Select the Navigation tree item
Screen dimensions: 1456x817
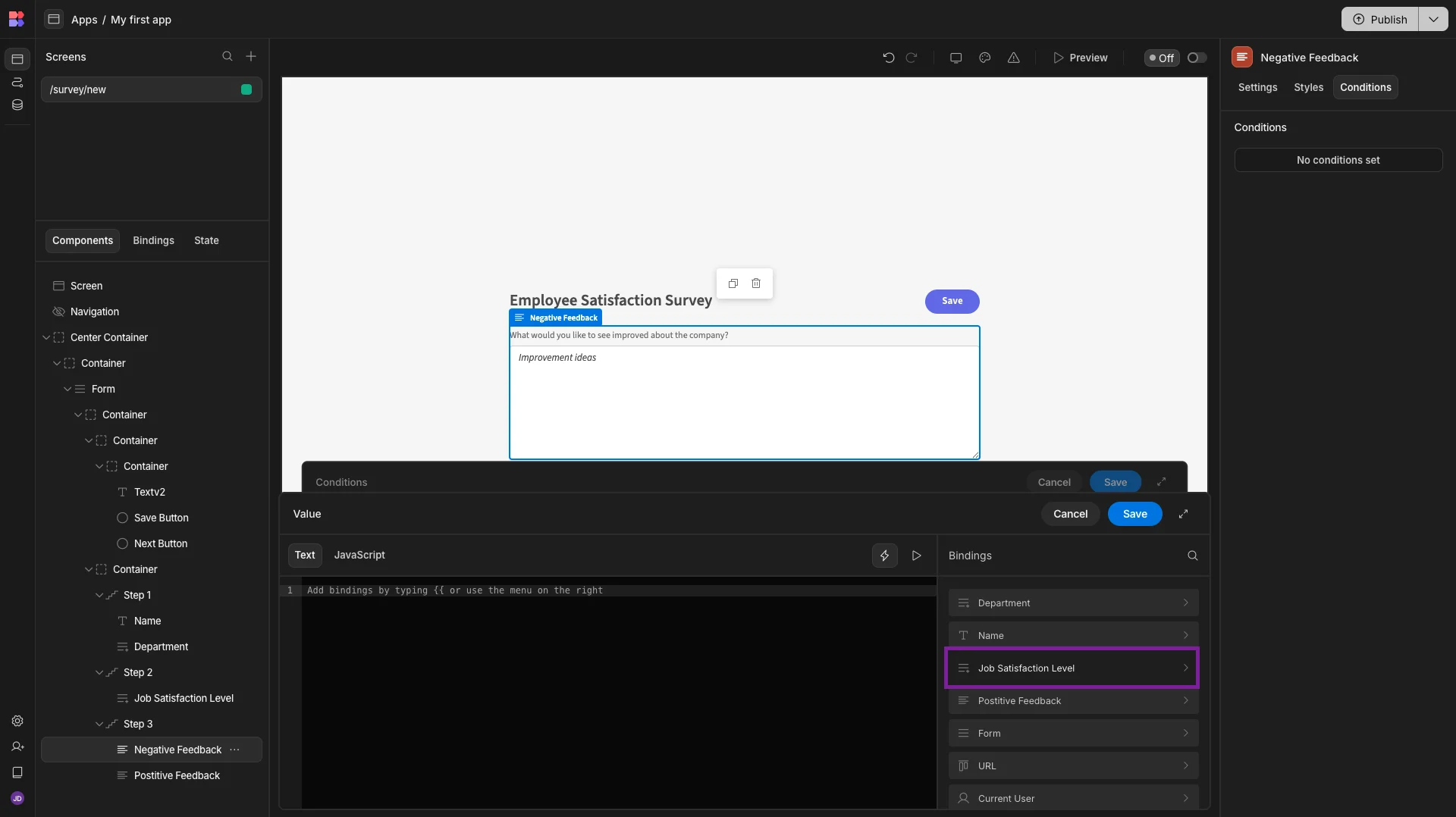click(152, 311)
